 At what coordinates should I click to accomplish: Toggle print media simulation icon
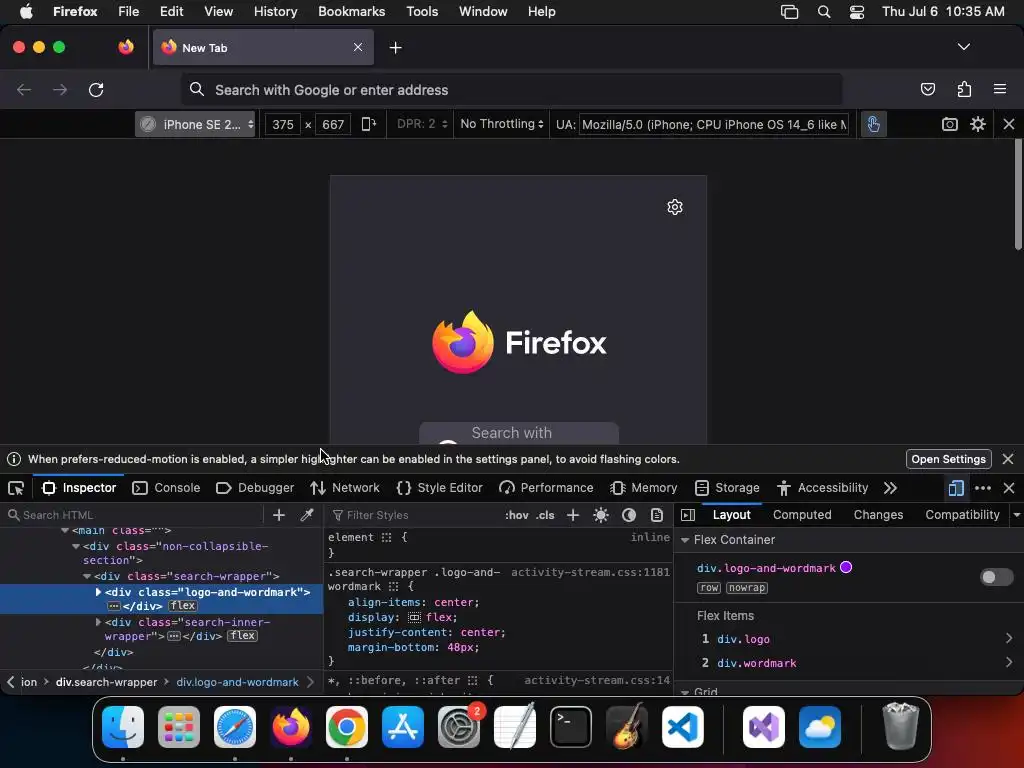pos(657,515)
